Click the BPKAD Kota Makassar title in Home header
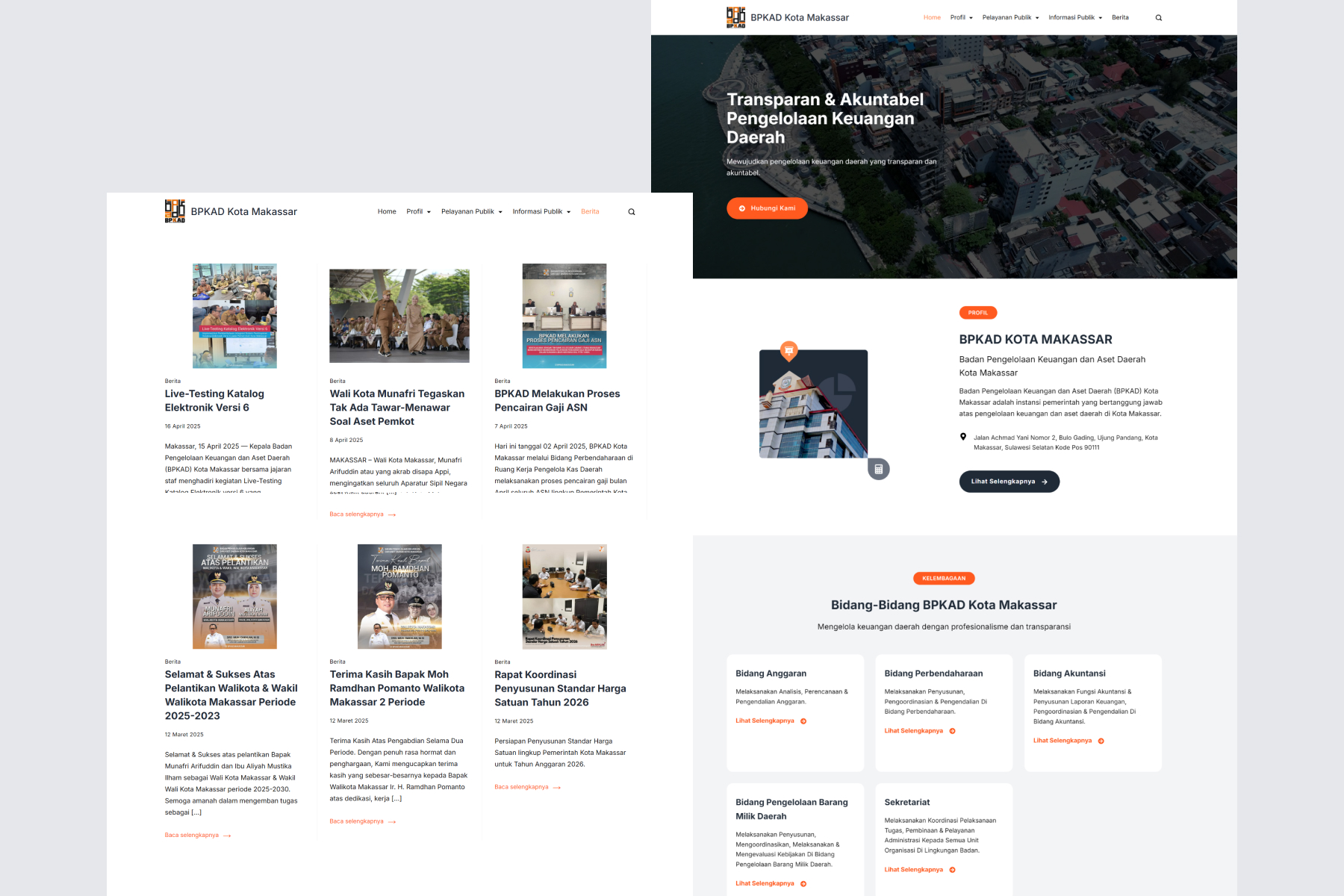The width and height of the screenshot is (1344, 896). tap(800, 18)
